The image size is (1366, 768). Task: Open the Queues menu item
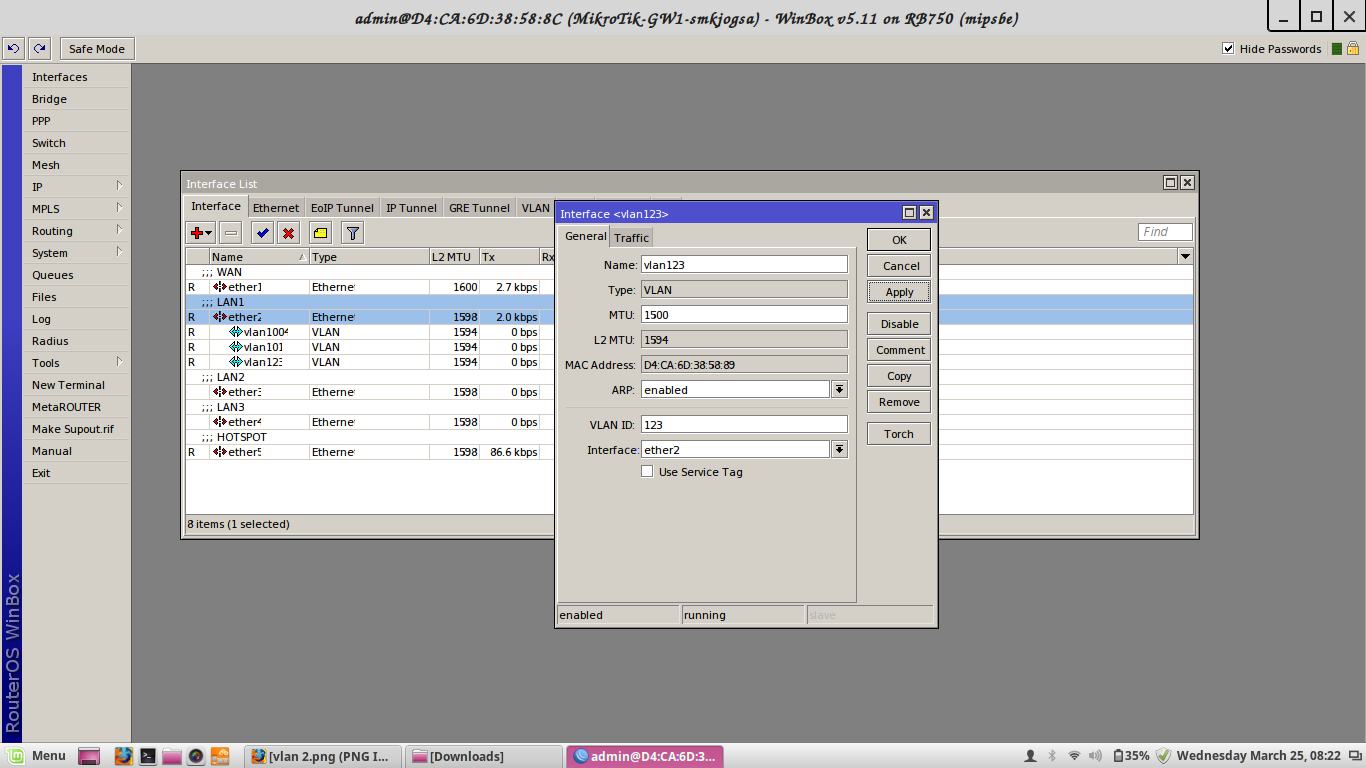coord(77,275)
